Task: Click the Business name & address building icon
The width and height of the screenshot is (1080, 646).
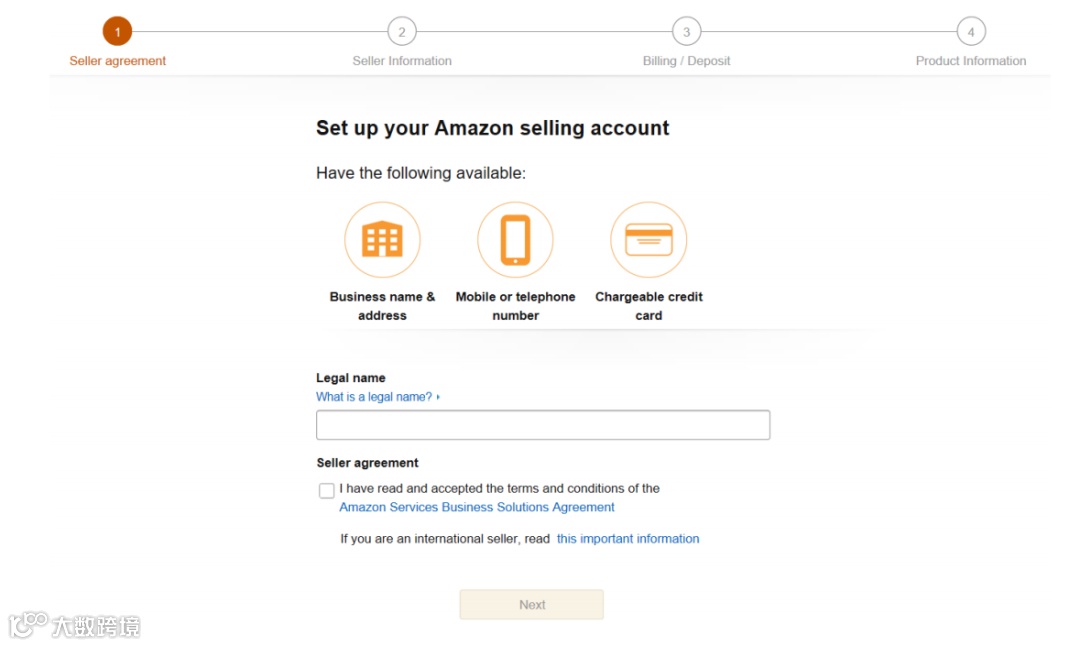Action: [x=382, y=240]
